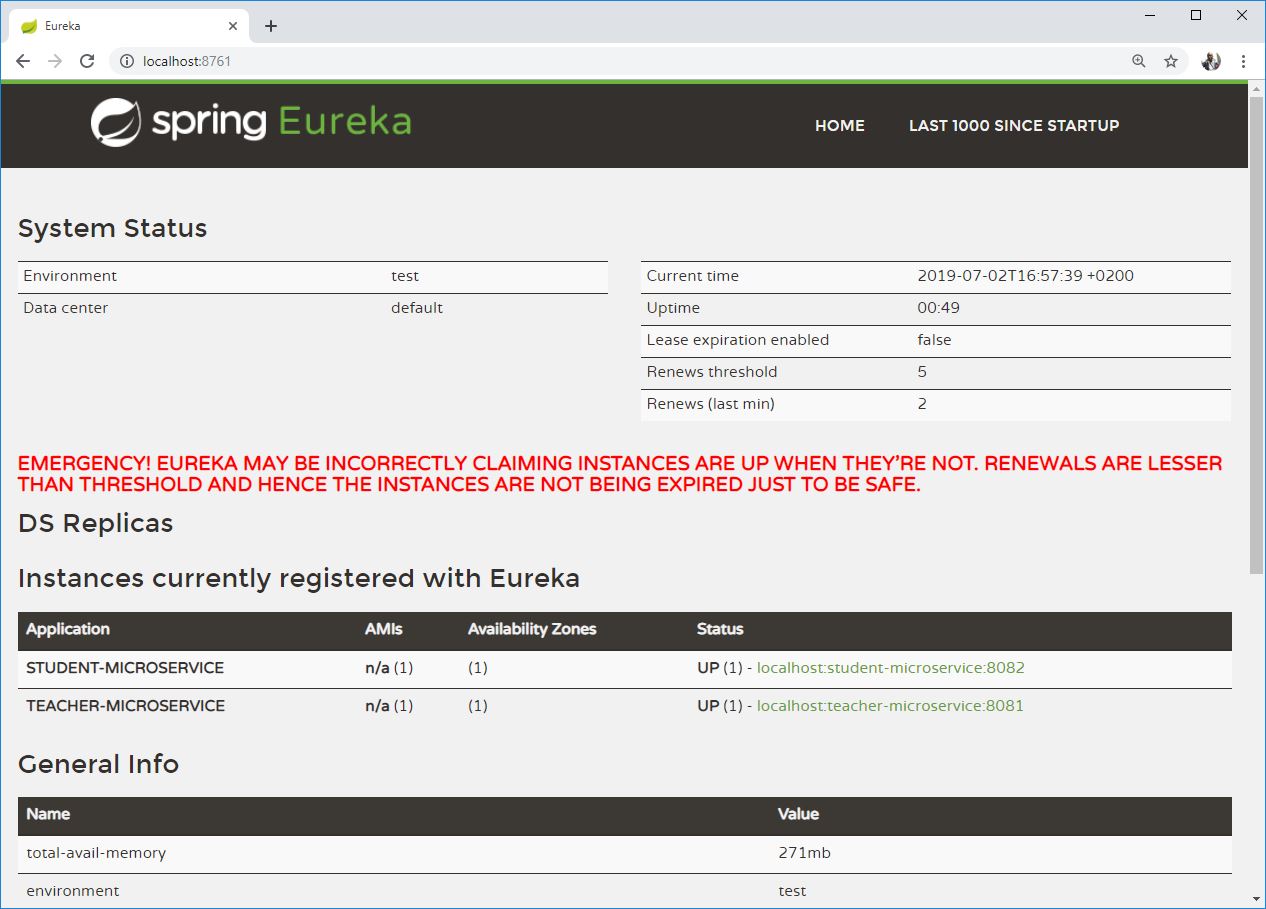The width and height of the screenshot is (1266, 909).
Task: Click the browser forward arrow
Action: coord(55,61)
